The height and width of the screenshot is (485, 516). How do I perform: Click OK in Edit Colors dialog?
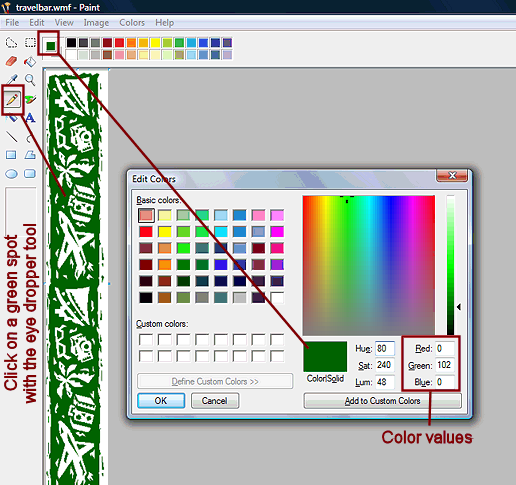click(161, 401)
